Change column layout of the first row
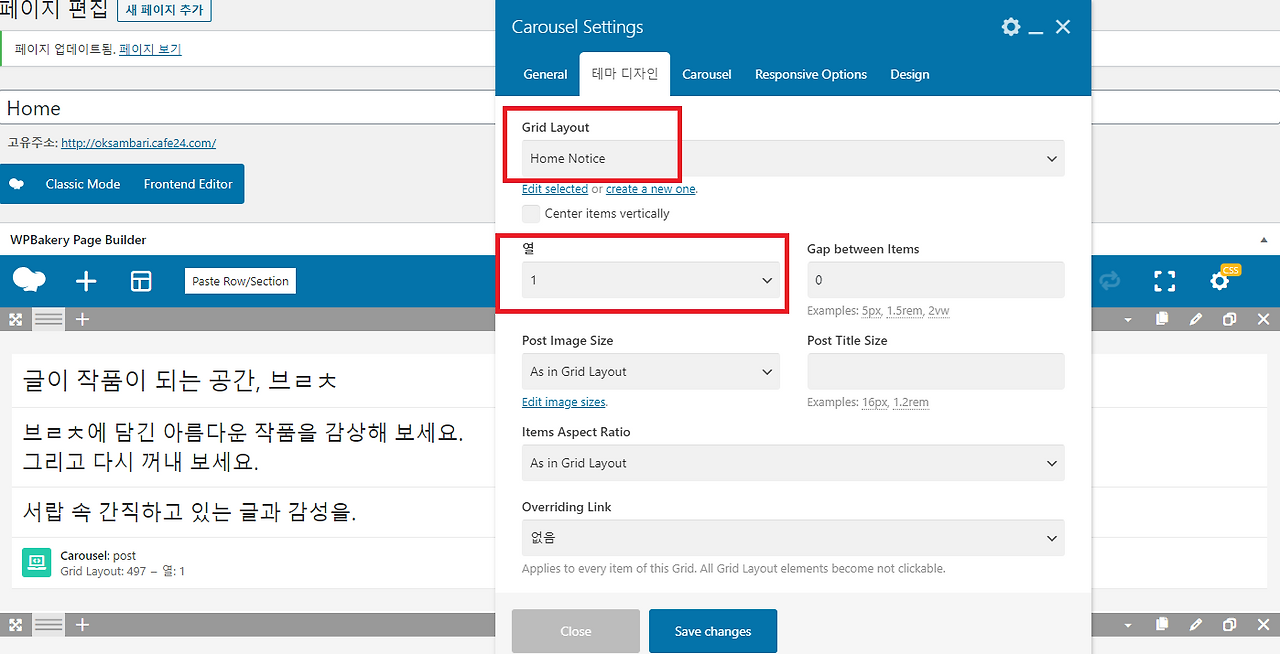The height and width of the screenshot is (654, 1280). pos(49,319)
